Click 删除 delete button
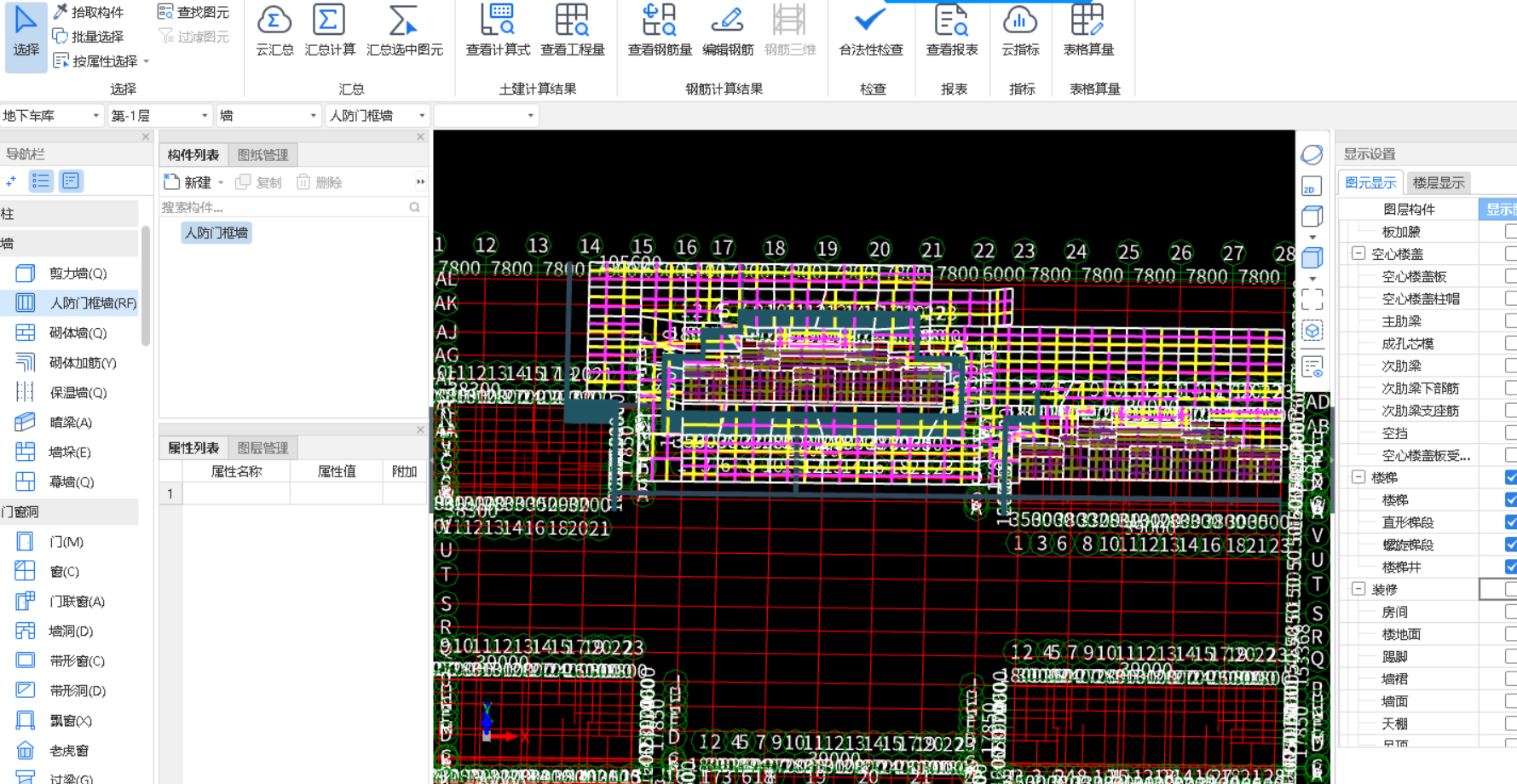This screenshot has width=1517, height=784. point(320,182)
